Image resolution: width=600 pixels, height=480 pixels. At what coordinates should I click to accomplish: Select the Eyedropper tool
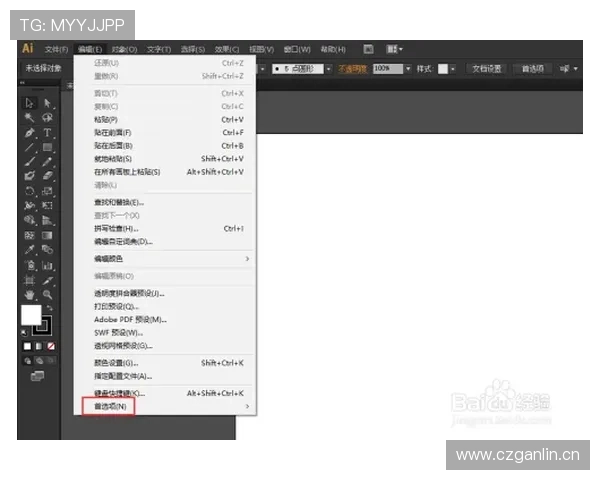[x=29, y=250]
